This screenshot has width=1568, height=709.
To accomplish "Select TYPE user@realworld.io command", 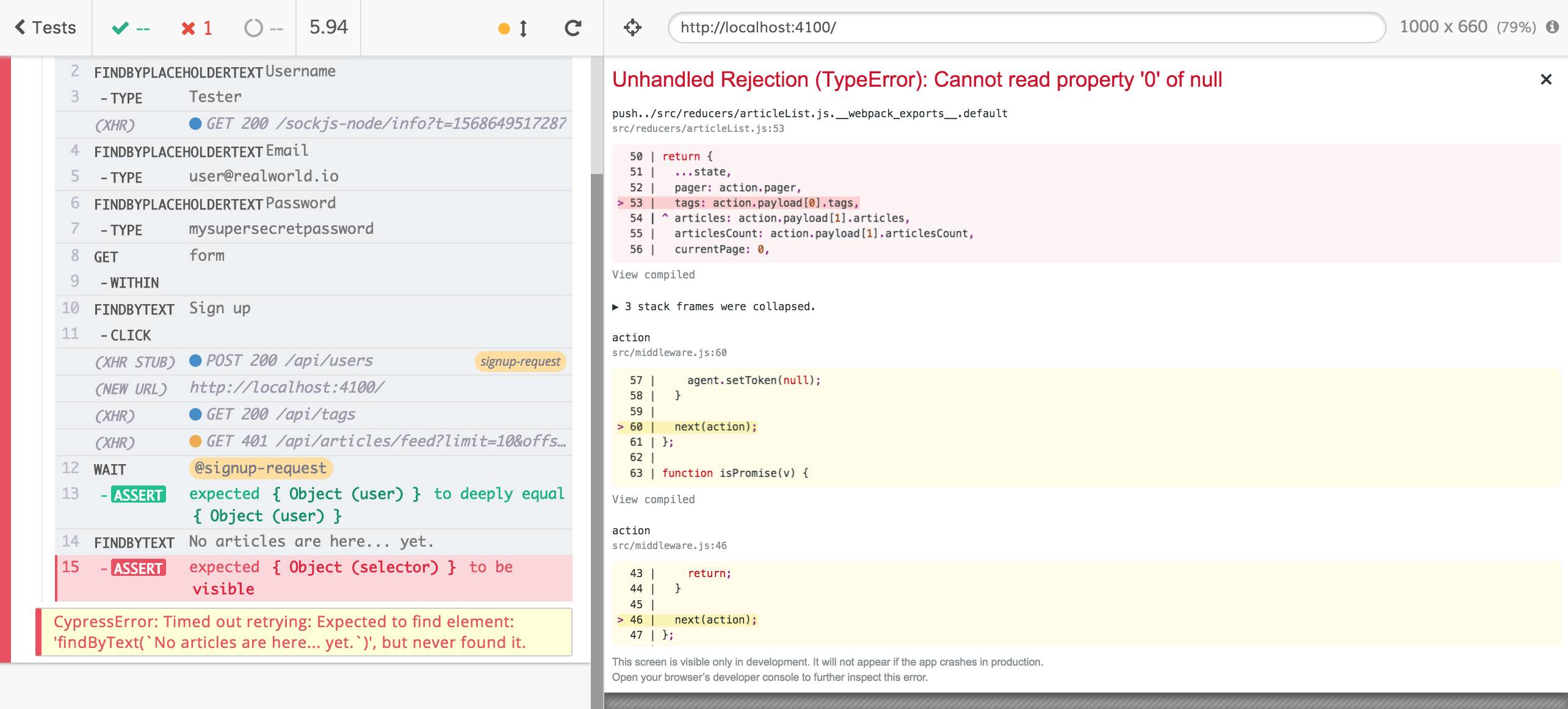I will [x=314, y=177].
